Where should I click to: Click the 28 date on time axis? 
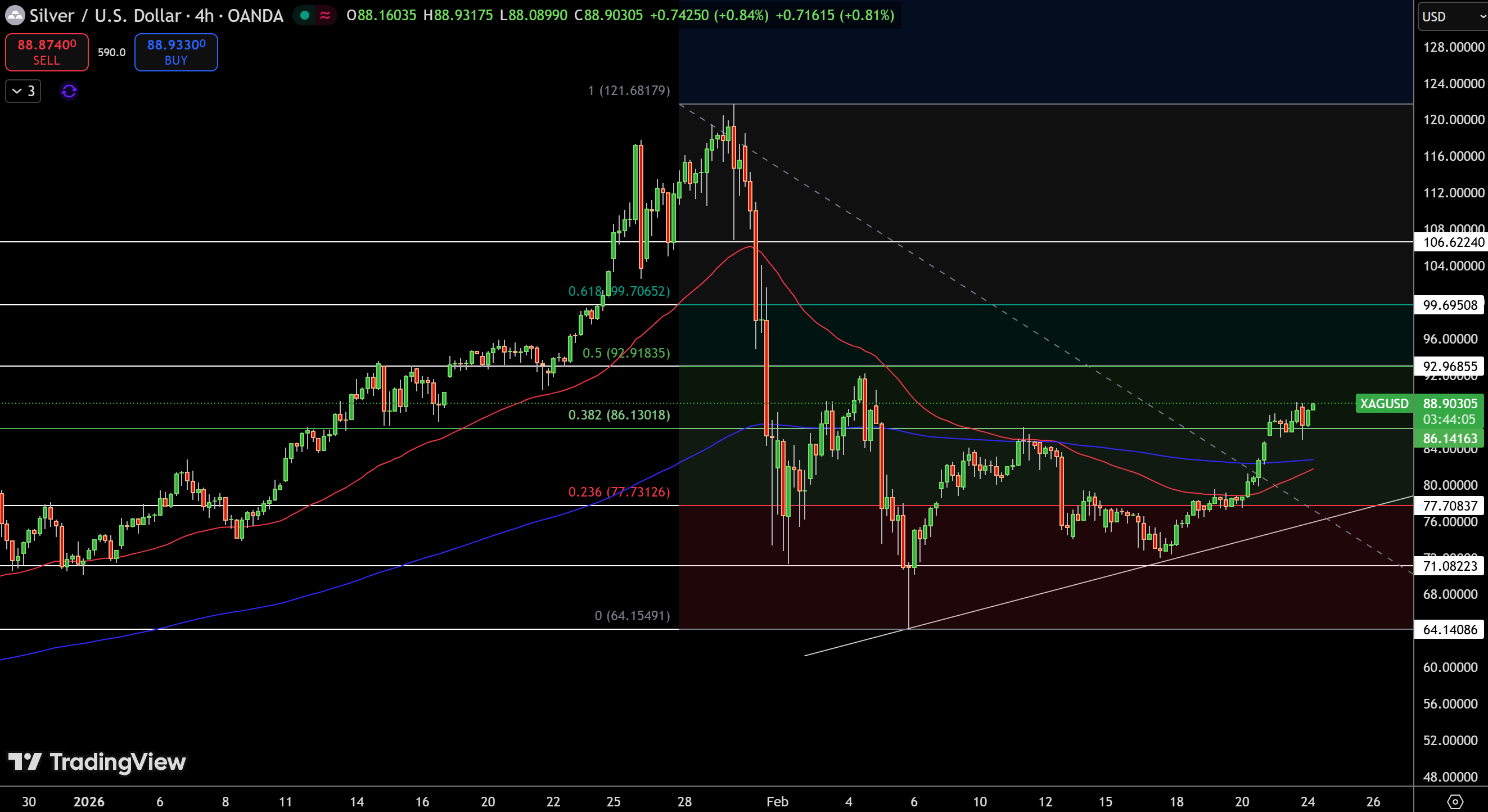pos(684,802)
